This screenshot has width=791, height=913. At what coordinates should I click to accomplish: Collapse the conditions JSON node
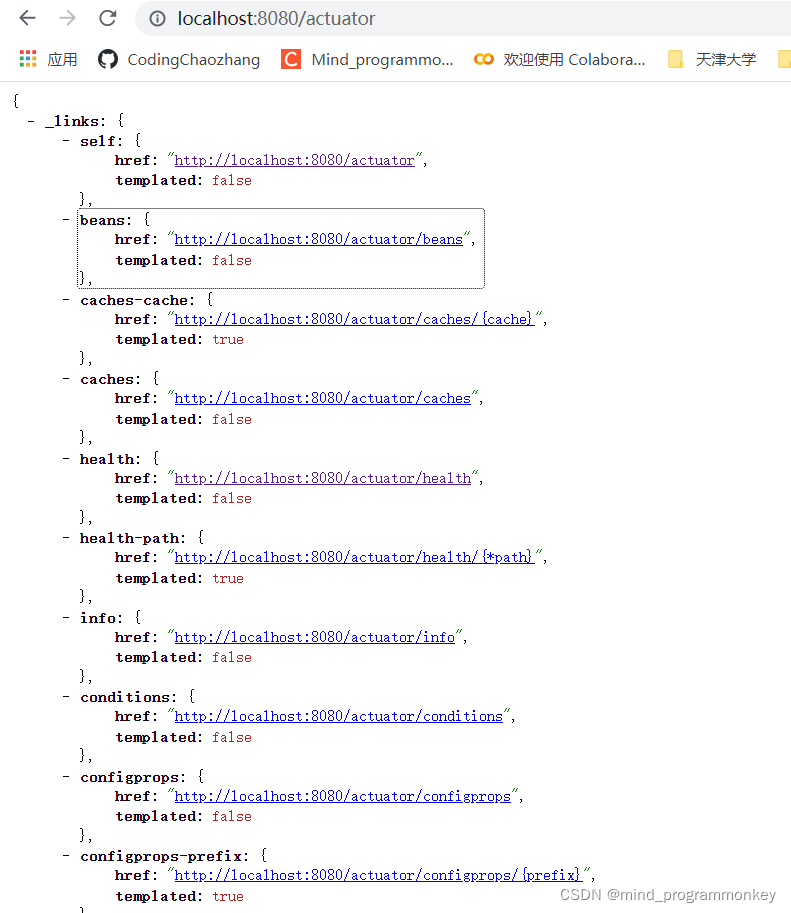[x=66, y=697]
